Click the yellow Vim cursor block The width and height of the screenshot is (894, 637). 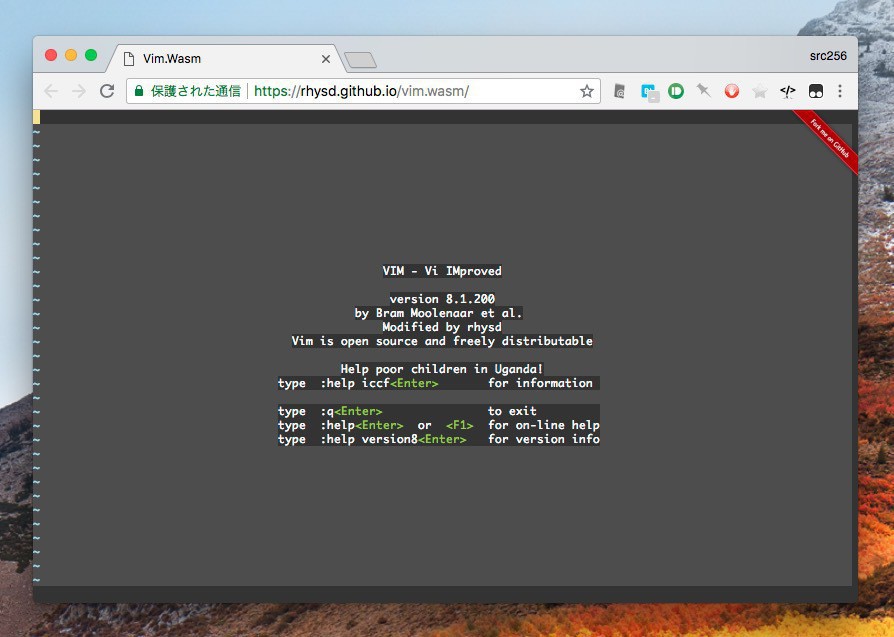click(36, 117)
